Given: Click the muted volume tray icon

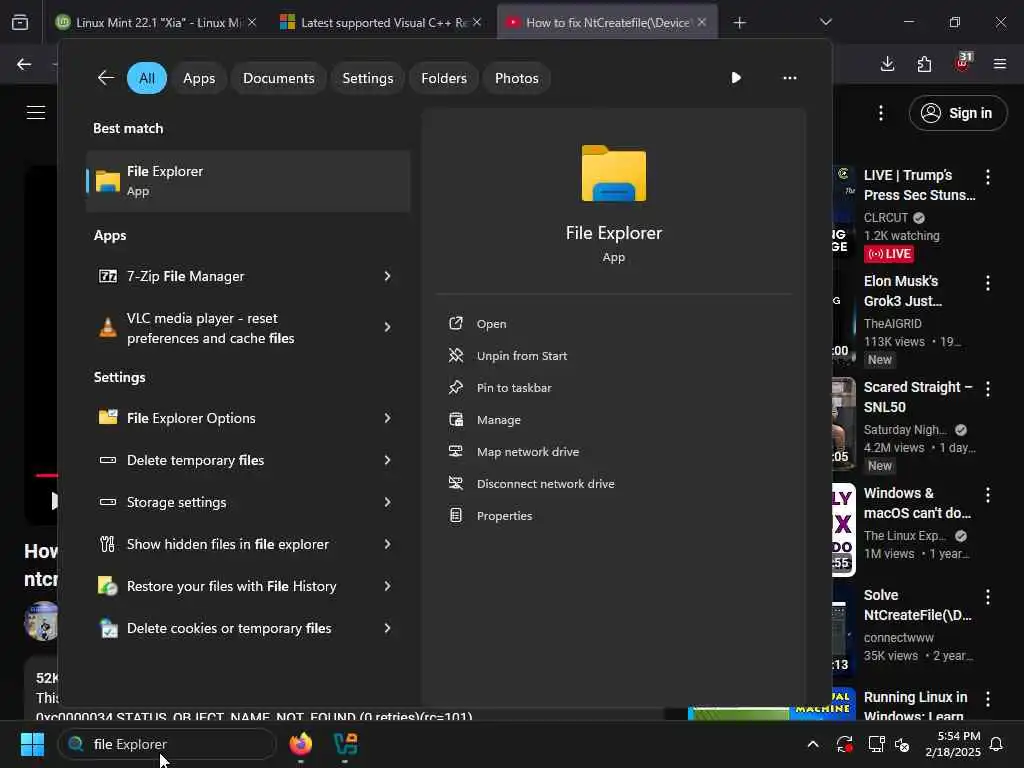Looking at the screenshot, I should coord(902,744).
